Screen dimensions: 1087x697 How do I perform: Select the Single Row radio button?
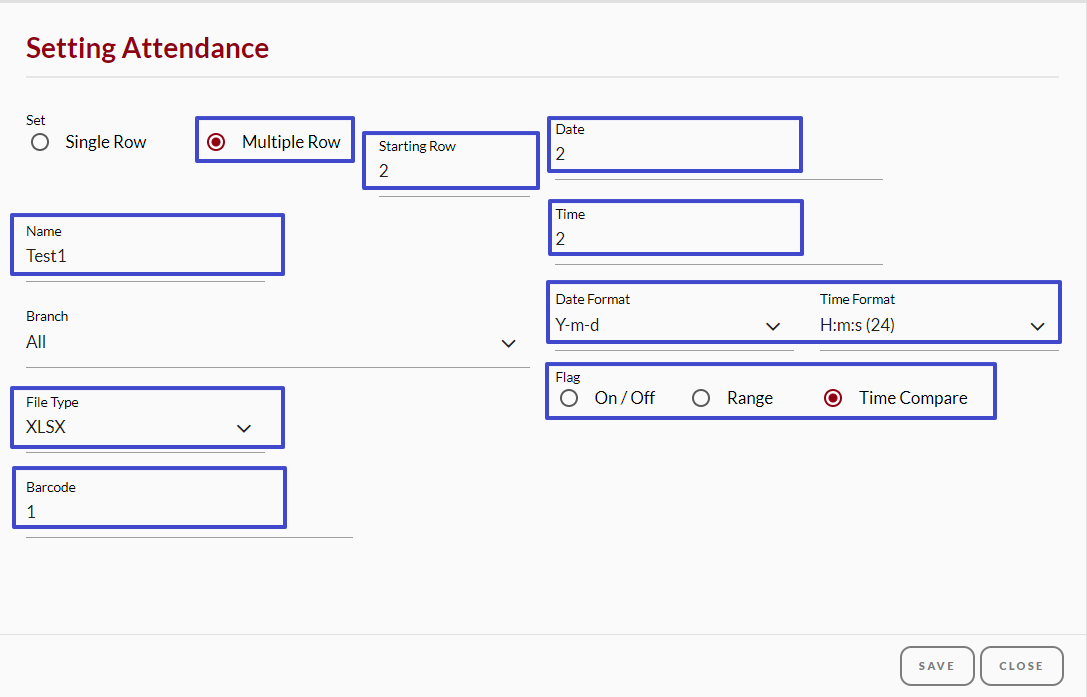(x=39, y=142)
